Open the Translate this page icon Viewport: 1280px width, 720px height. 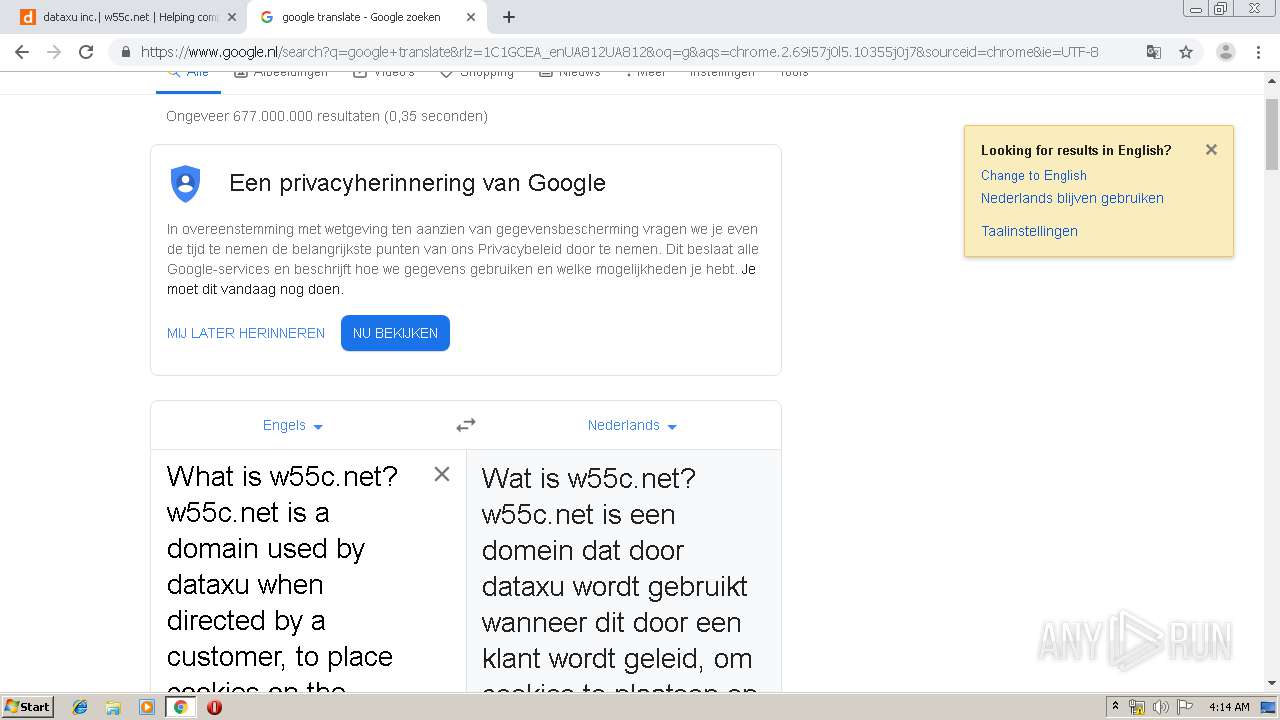[1154, 52]
